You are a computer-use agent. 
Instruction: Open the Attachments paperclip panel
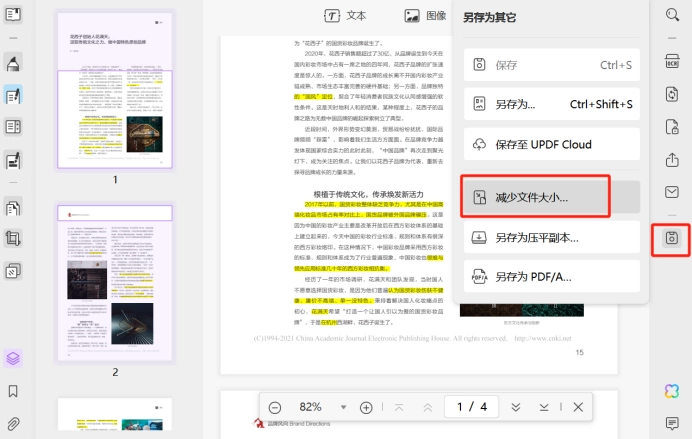[x=13, y=424]
